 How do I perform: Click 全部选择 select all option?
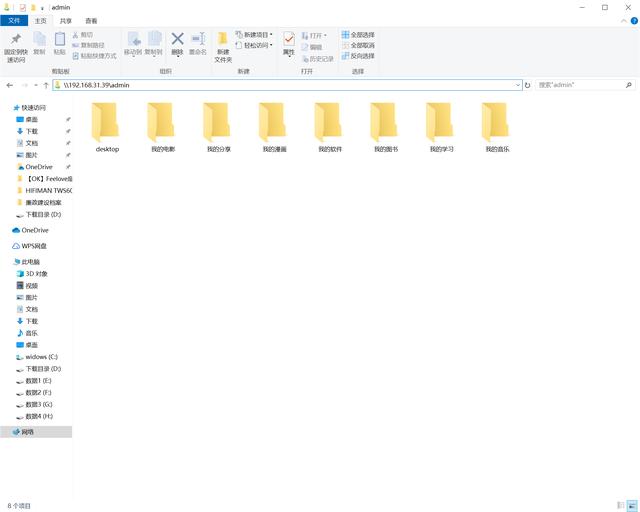click(358, 34)
